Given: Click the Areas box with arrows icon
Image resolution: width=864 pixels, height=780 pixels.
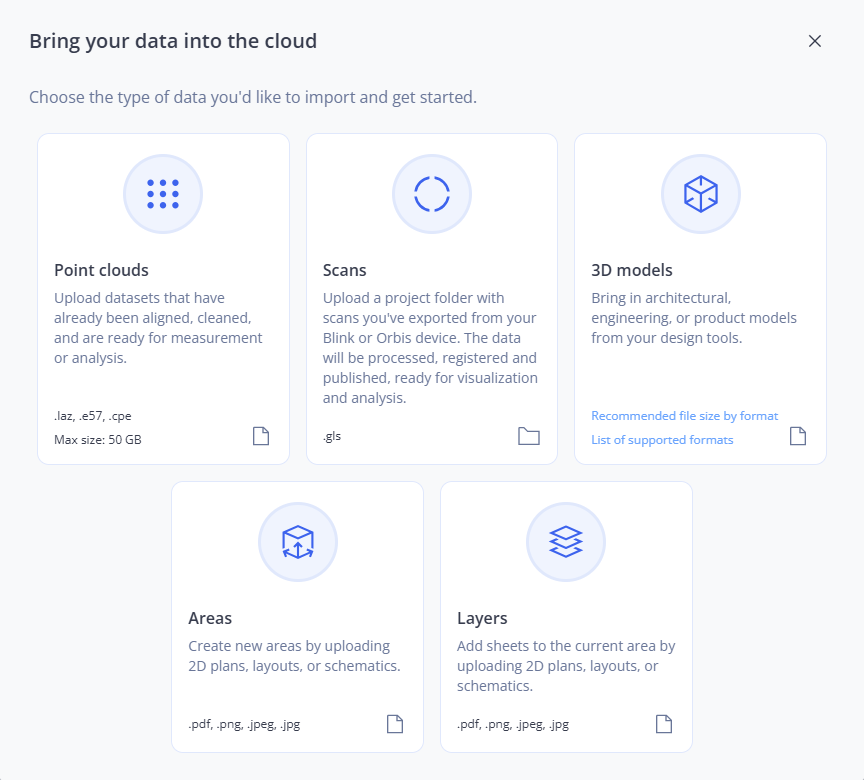Looking at the screenshot, I should 298,542.
